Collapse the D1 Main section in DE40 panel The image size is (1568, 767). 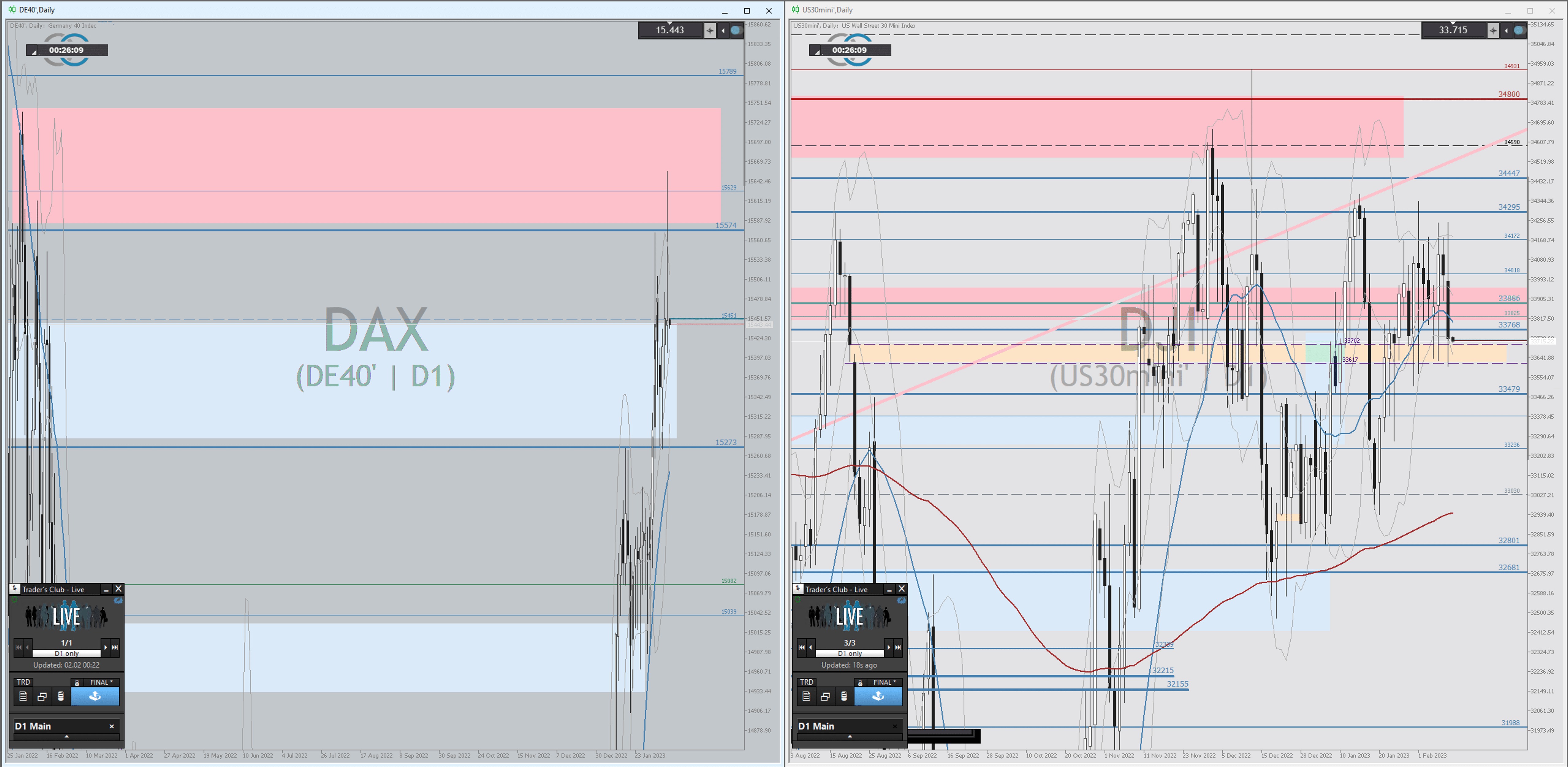66,737
